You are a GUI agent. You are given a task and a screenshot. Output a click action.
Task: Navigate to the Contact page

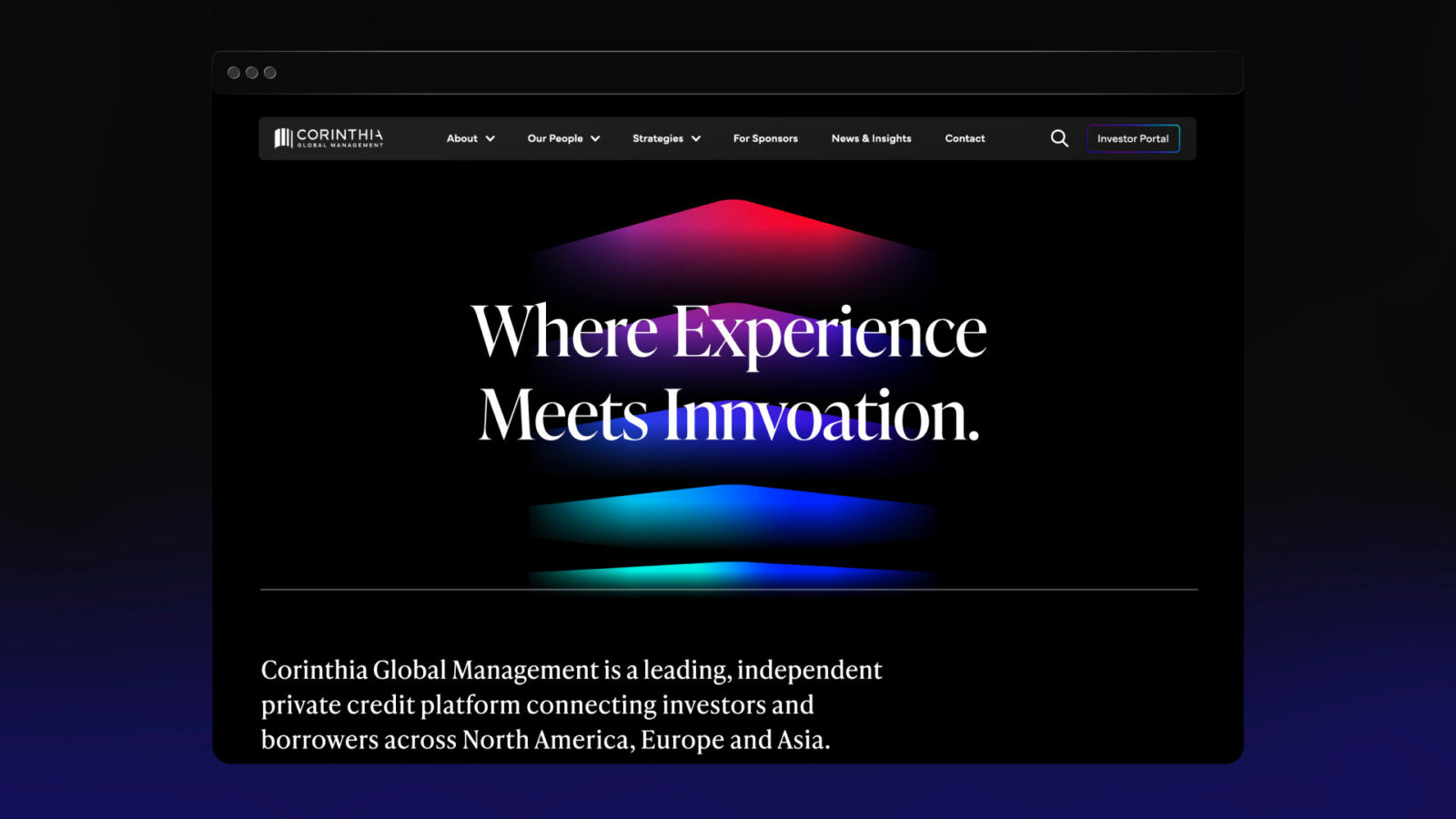pos(965,138)
